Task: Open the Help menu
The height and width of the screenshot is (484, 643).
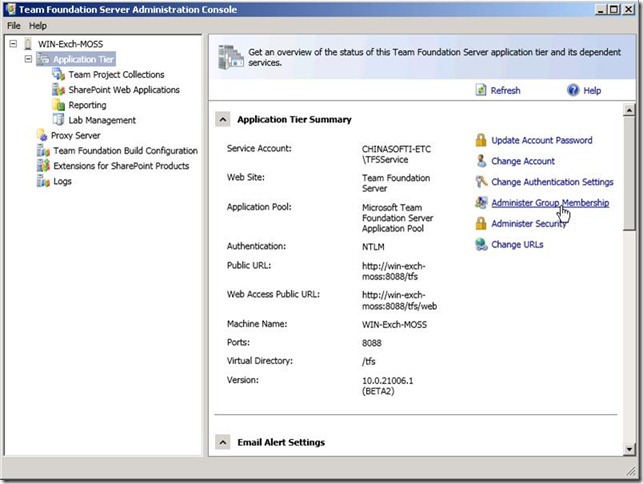Action: tap(37, 26)
